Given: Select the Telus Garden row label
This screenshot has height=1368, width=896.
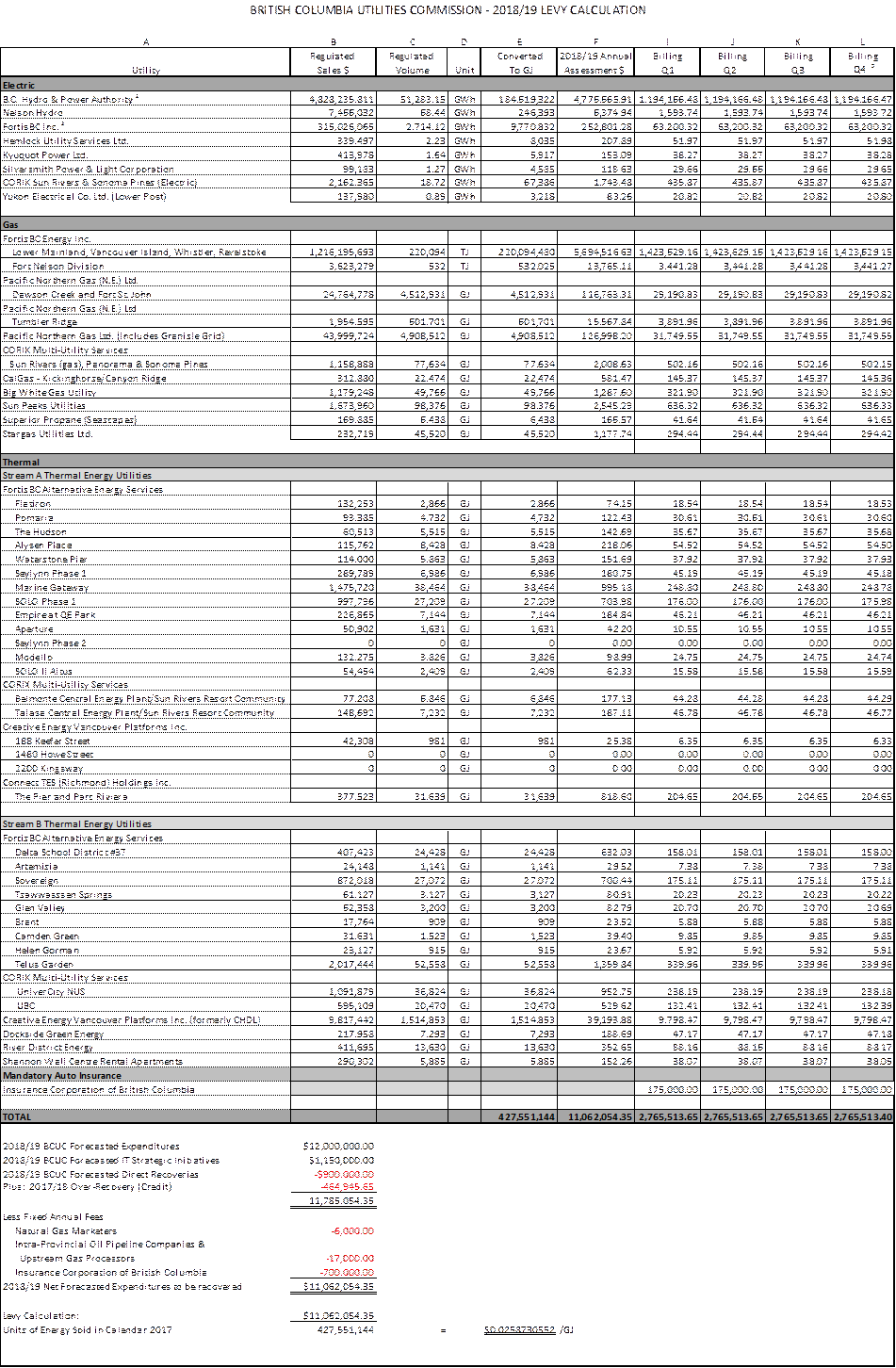Looking at the screenshot, I should pyautogui.click(x=44, y=964).
